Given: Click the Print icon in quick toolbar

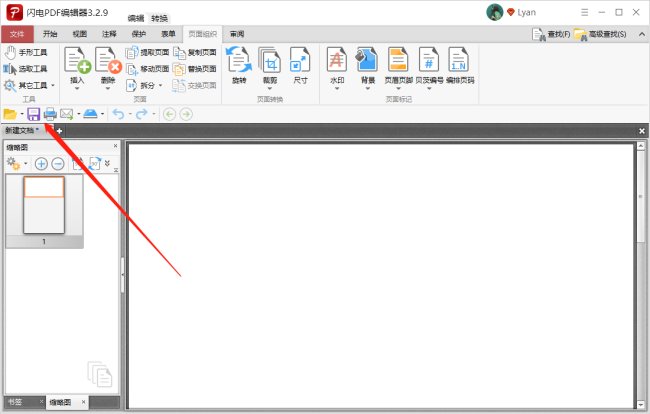Looking at the screenshot, I should pyautogui.click(x=50, y=114).
